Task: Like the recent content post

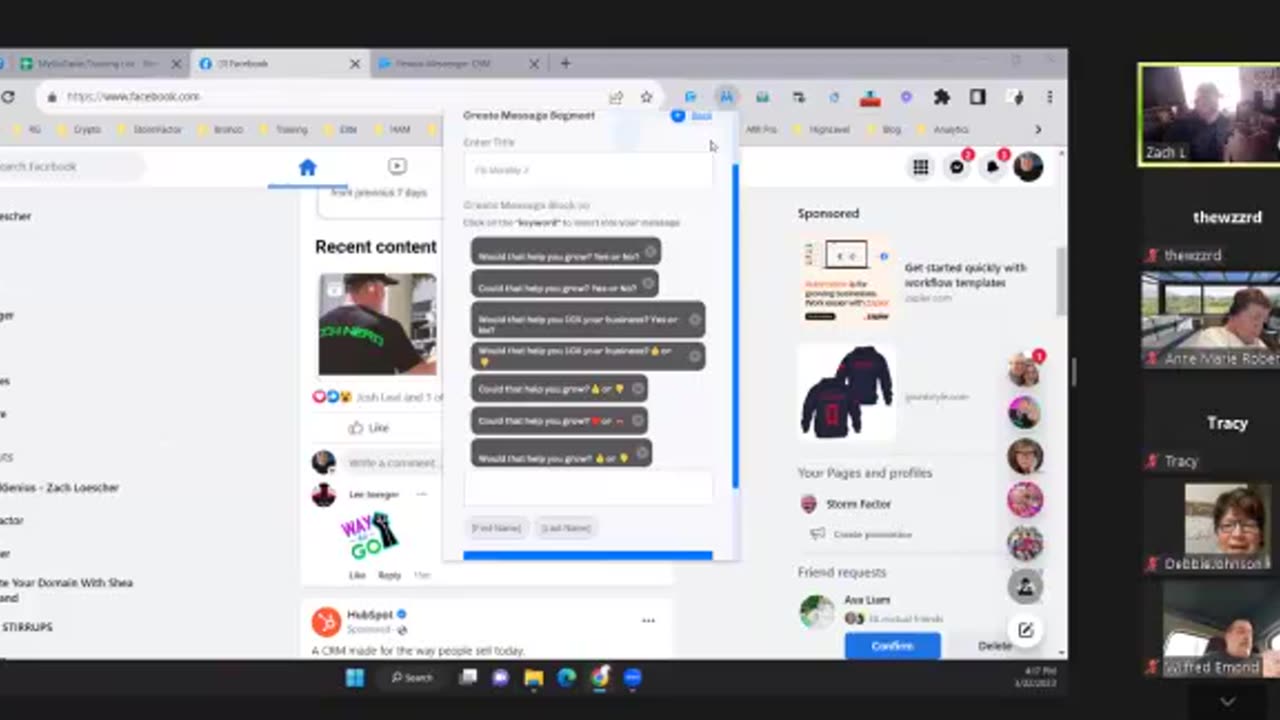Action: point(368,428)
